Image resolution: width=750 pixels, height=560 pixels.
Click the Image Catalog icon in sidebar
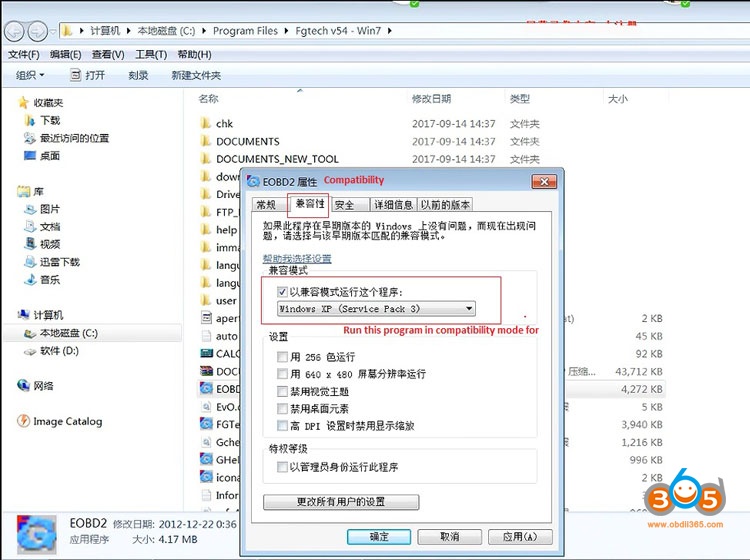pos(23,421)
